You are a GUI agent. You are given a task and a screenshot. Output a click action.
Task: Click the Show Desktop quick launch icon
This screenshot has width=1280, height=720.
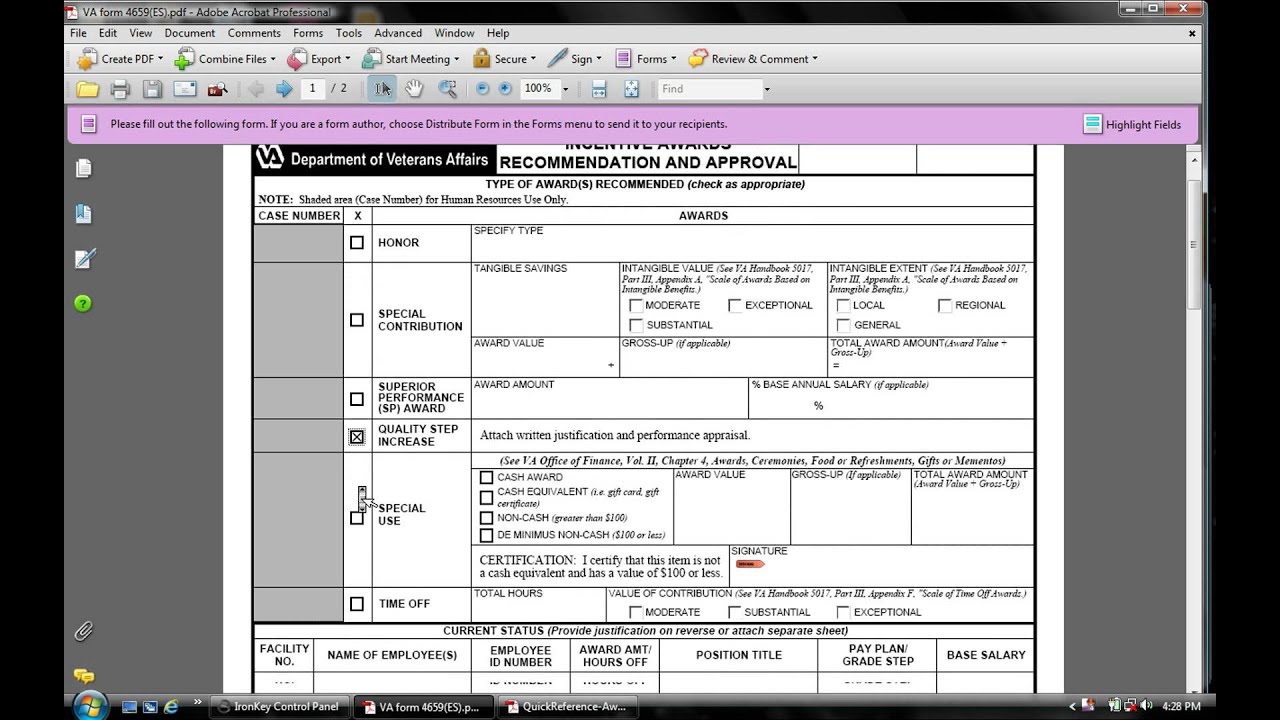129,706
